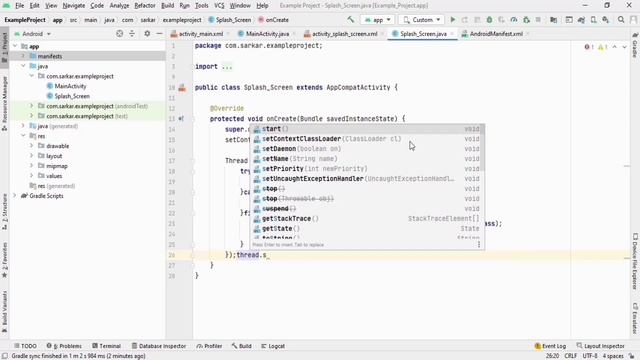Viewport: 640px width, 360px height.
Task: Toggle the Resource Manager side panel
Action: coord(4,103)
